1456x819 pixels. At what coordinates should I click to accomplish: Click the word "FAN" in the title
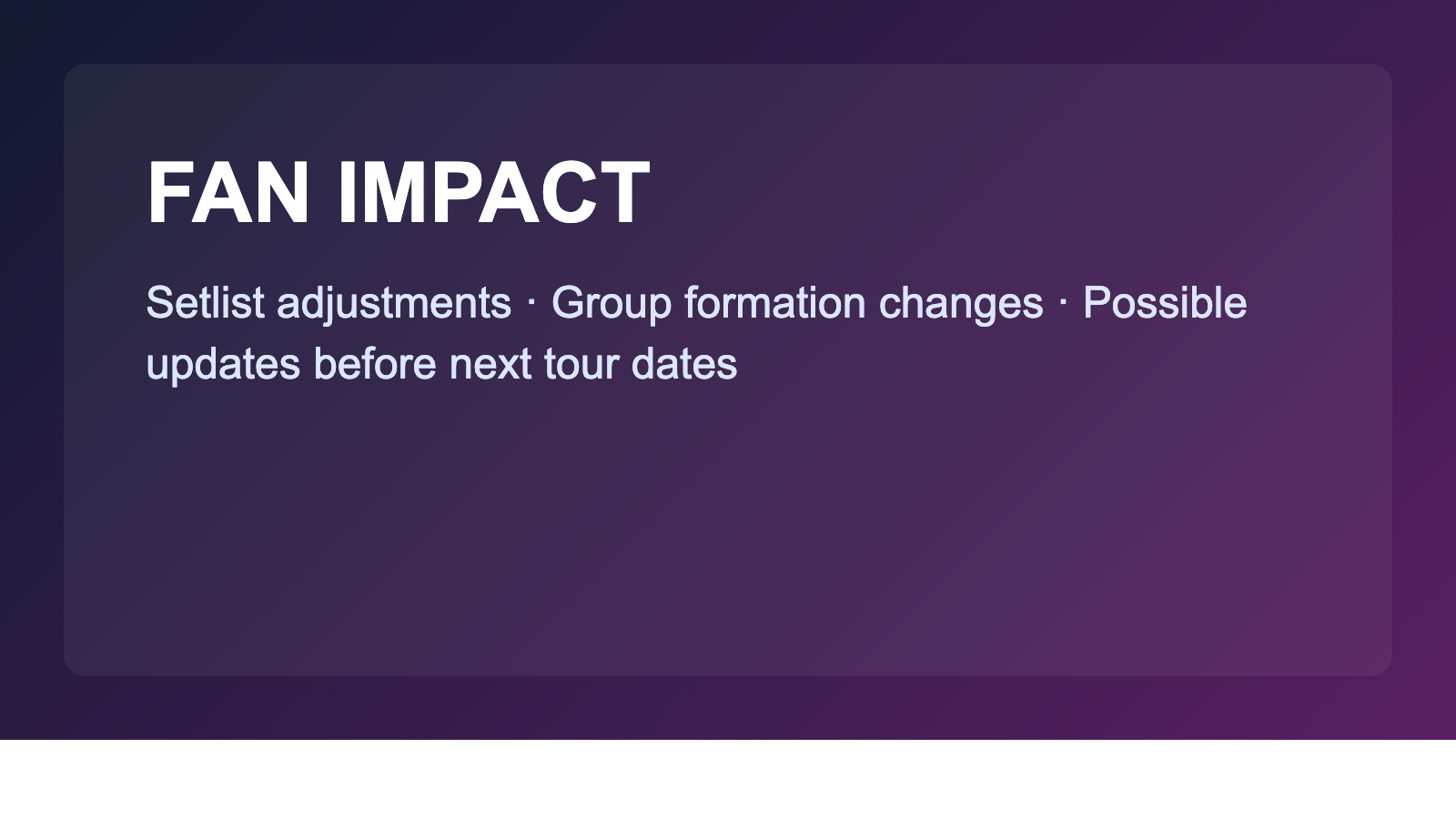(x=228, y=193)
